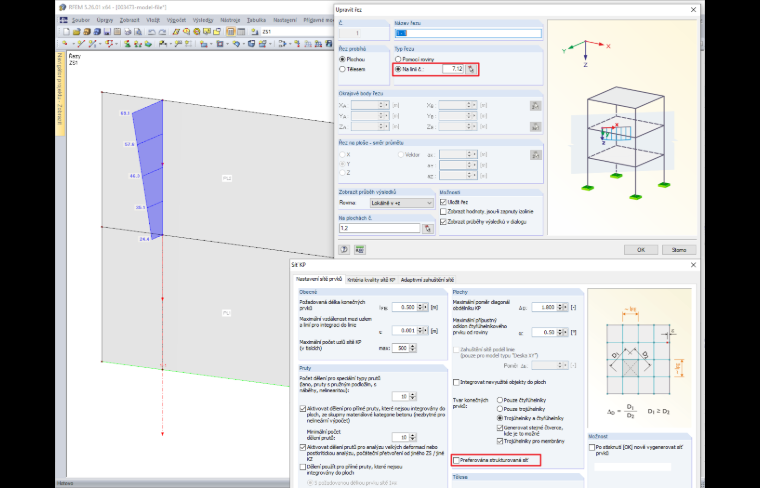The image size is (760, 488).
Task: Click the new line icon in second toolbar row
Action: [x=81, y=44]
